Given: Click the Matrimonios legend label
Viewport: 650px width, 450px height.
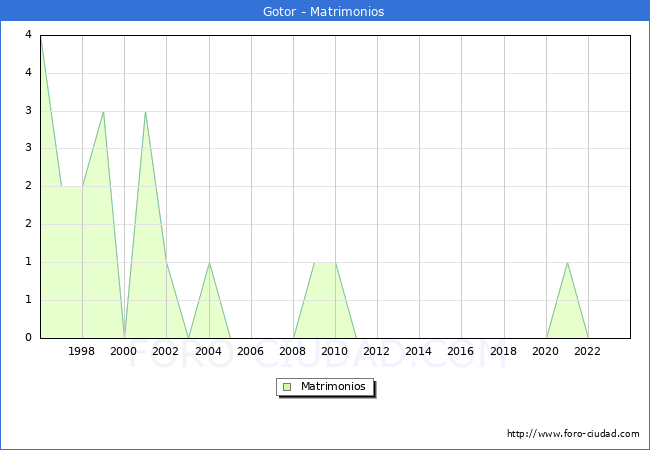Looking at the screenshot, I should pos(333,386).
